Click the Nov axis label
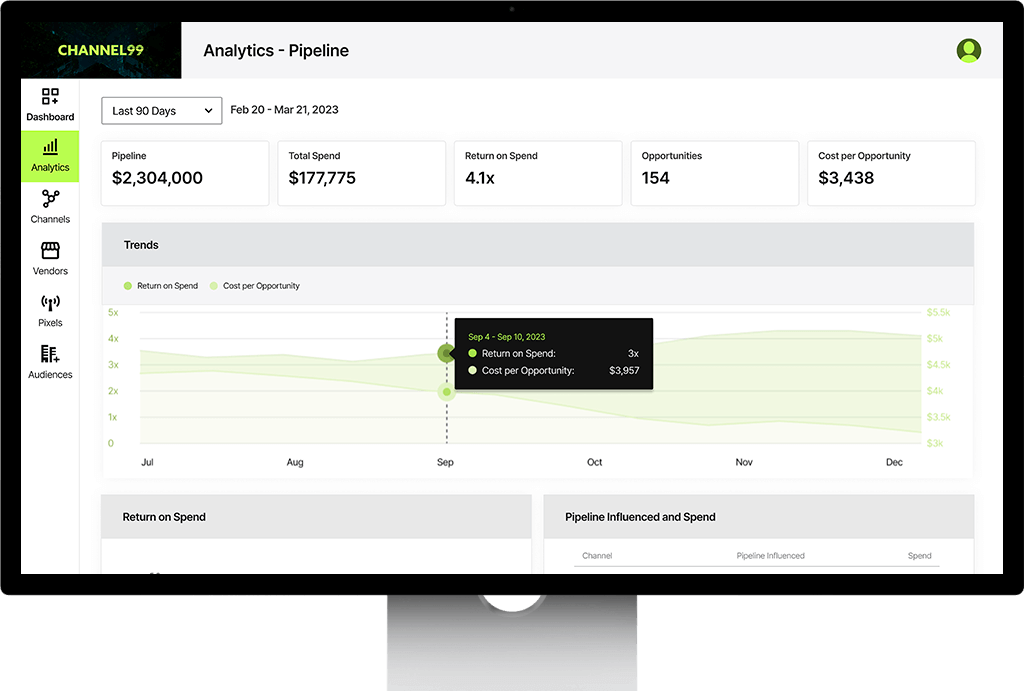The height and width of the screenshot is (691, 1024). pyautogui.click(x=744, y=462)
